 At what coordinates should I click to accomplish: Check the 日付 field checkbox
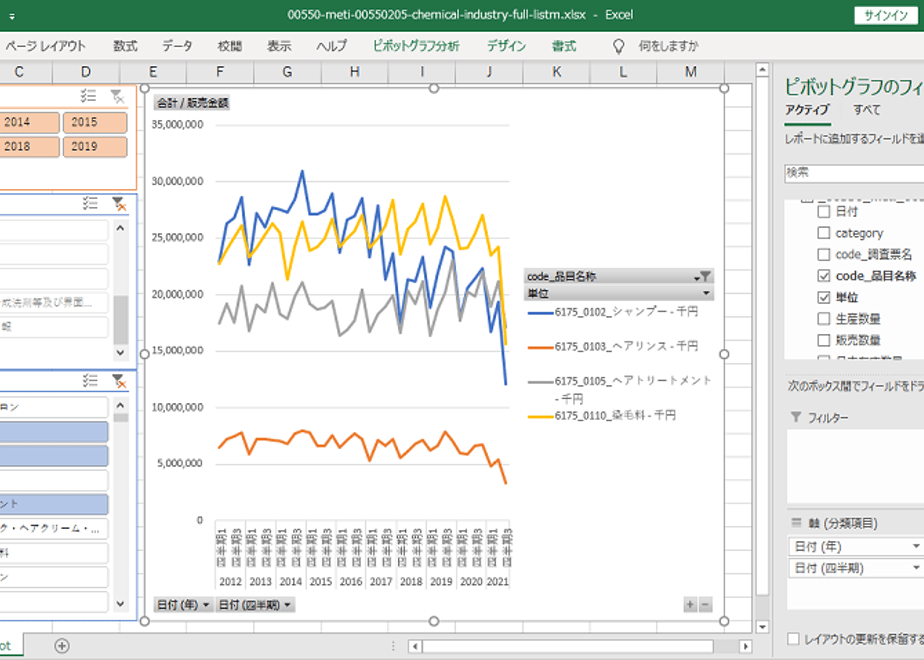coord(824,212)
